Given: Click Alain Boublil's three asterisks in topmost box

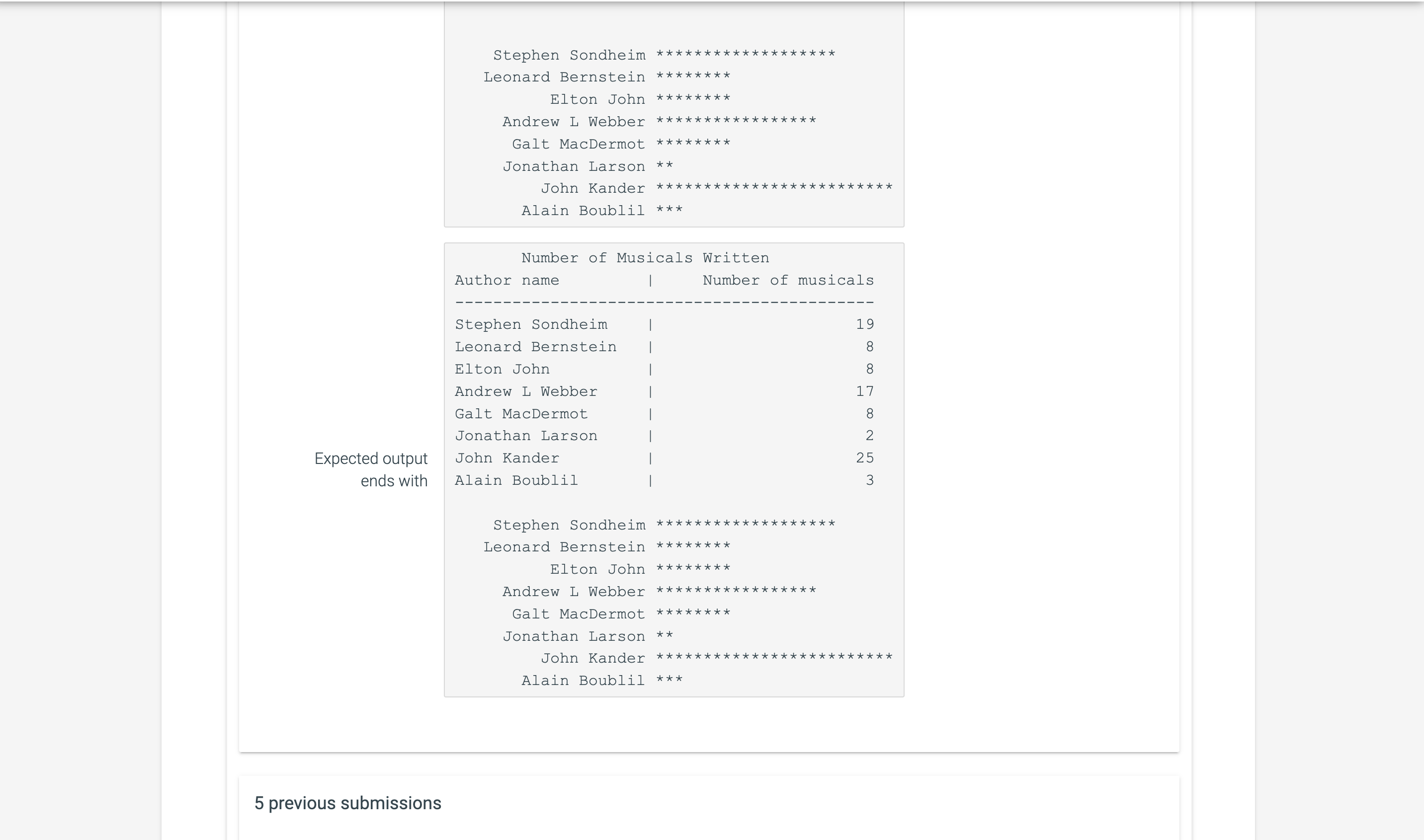Looking at the screenshot, I should point(669,210).
